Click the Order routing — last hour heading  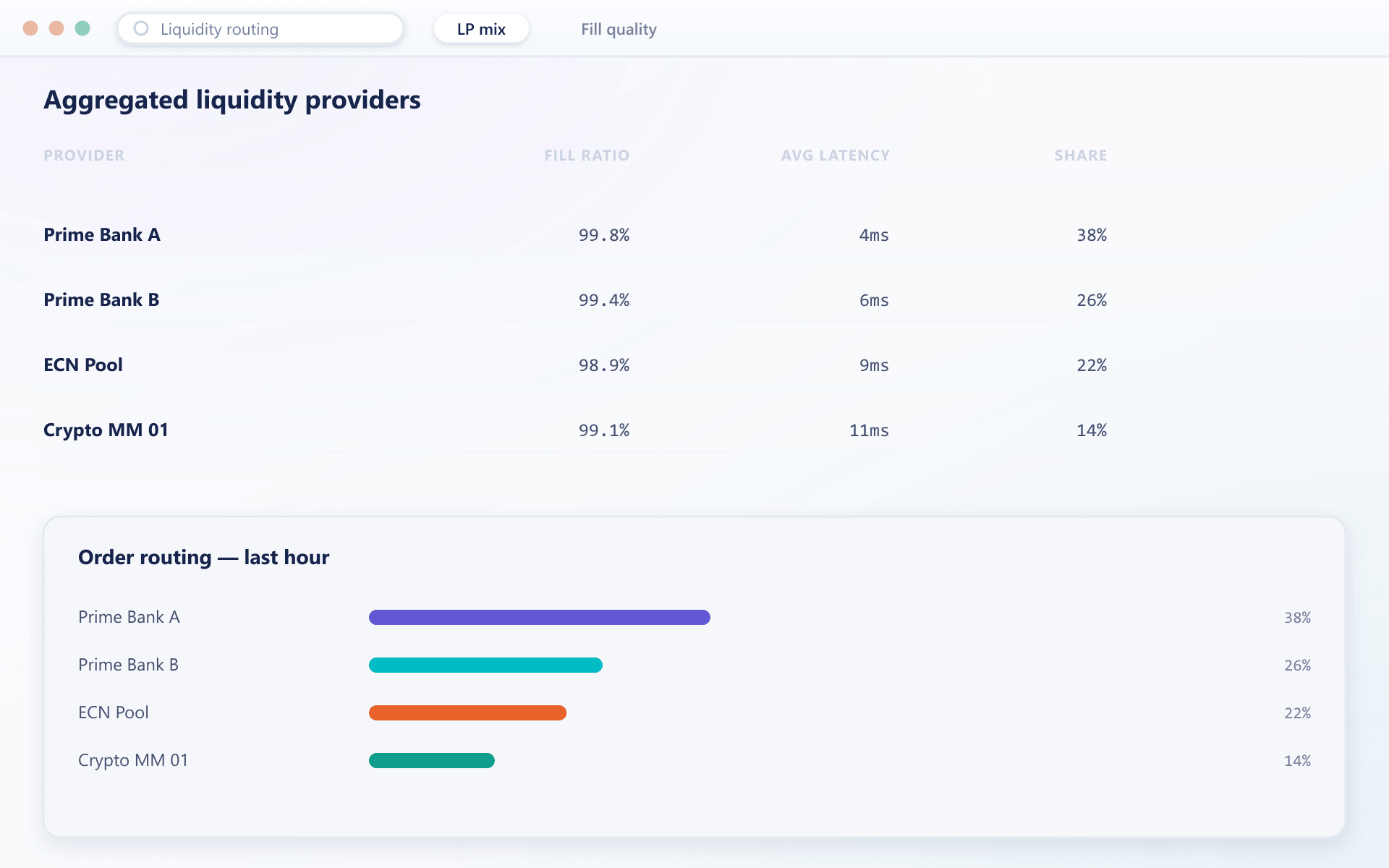(x=203, y=557)
